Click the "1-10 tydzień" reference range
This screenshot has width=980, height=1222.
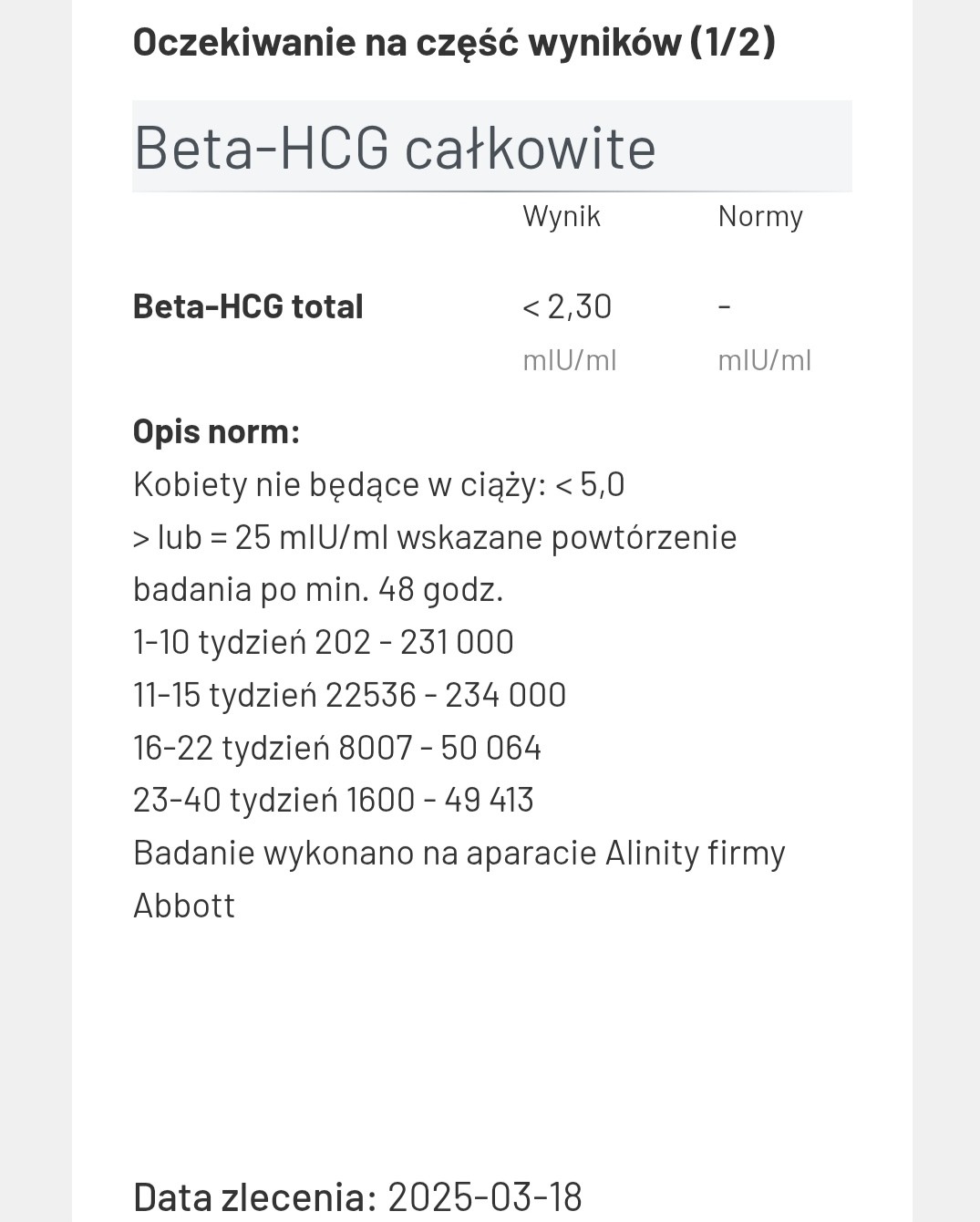point(323,643)
